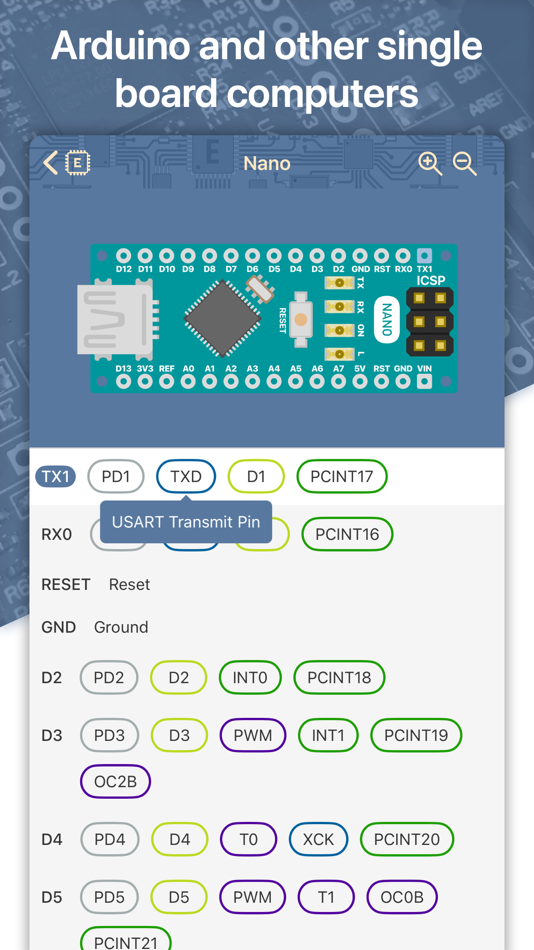Tap the D1 tag in TX1 row
Screen dimensions: 534x950
pos(256,477)
